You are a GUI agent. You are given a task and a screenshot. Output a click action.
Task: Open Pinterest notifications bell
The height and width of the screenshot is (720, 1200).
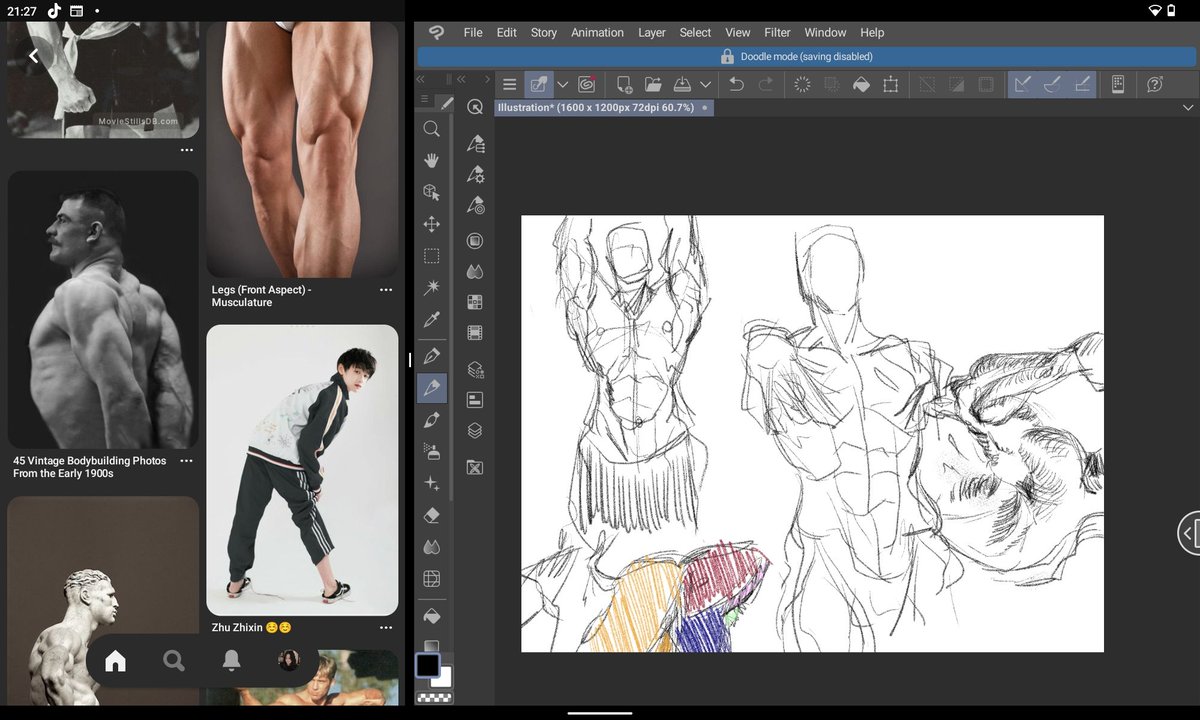tap(231, 660)
